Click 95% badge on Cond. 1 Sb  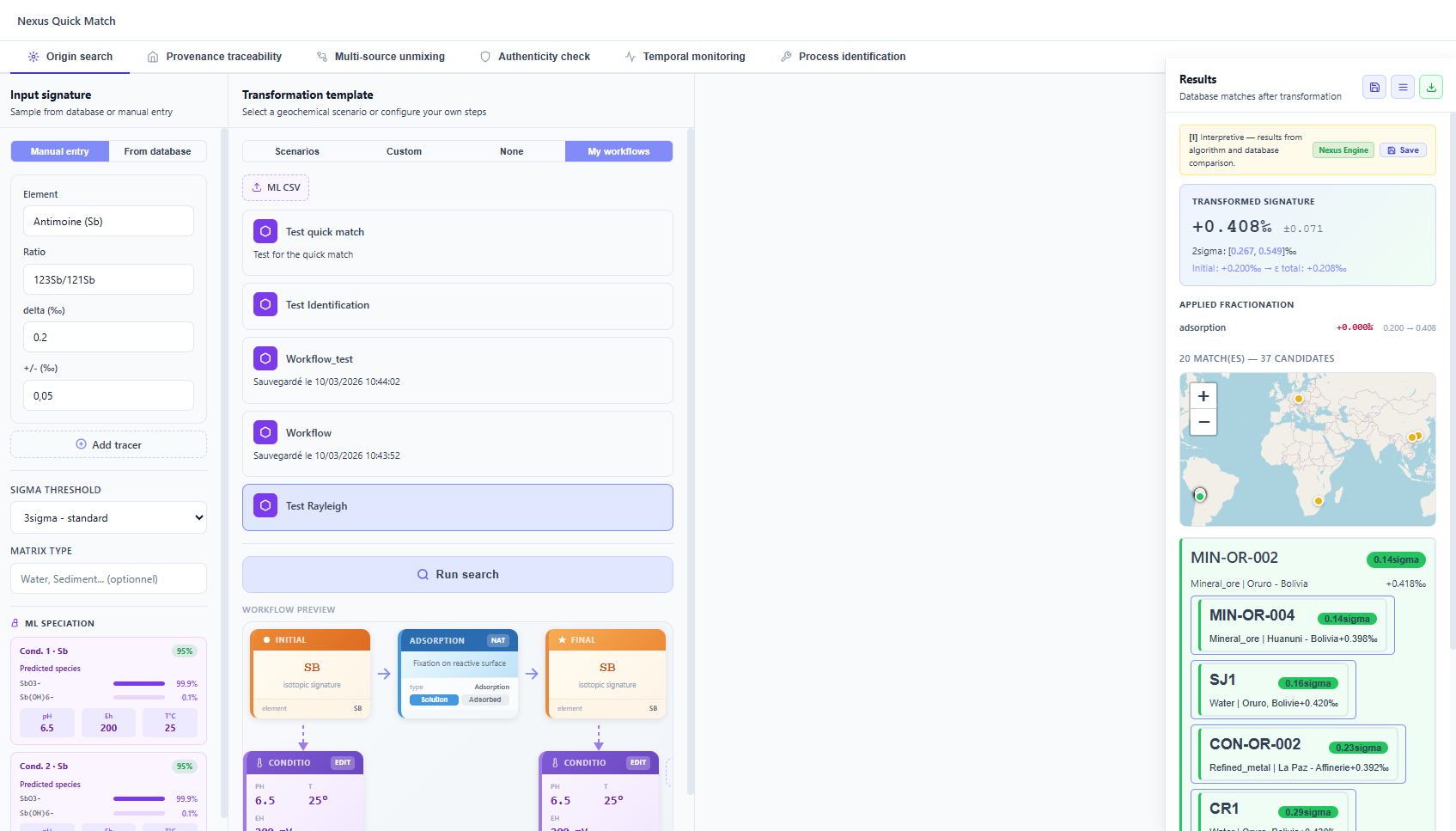point(185,651)
